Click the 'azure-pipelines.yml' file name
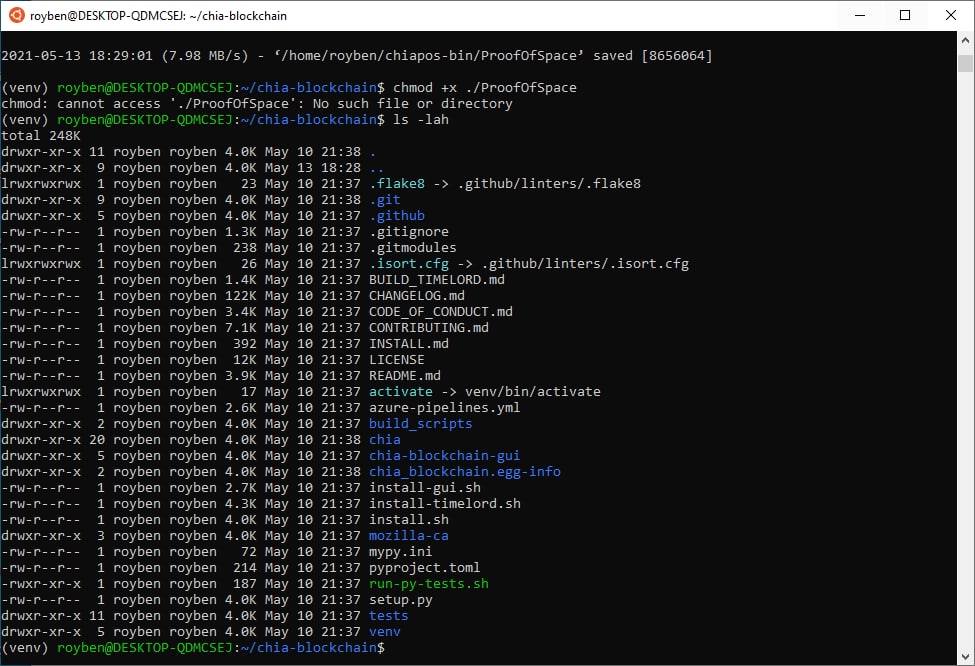 [445, 408]
